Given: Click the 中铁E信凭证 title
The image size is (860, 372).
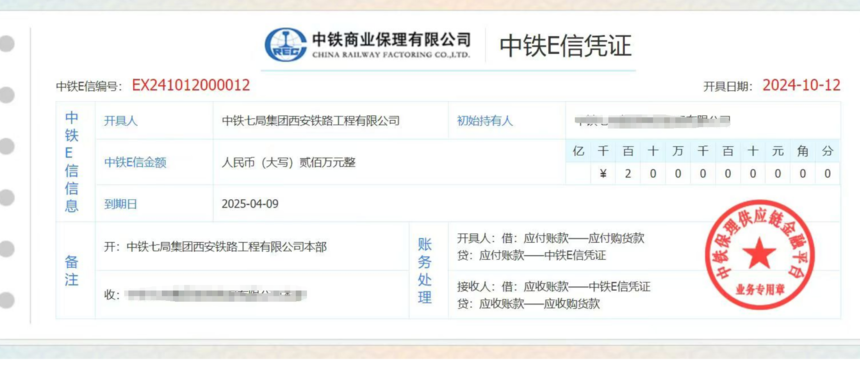Looking at the screenshot, I should [565, 46].
